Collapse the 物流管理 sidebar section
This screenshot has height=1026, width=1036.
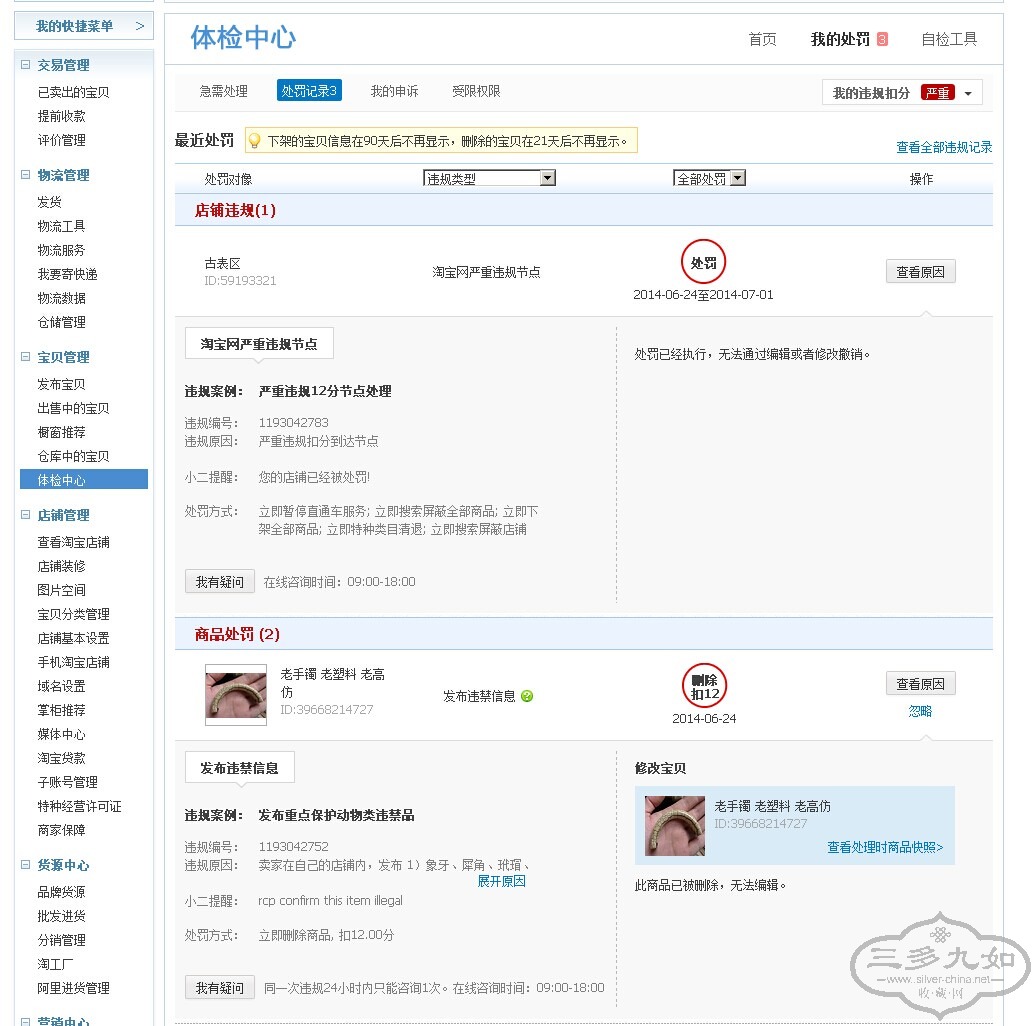(x=26, y=175)
